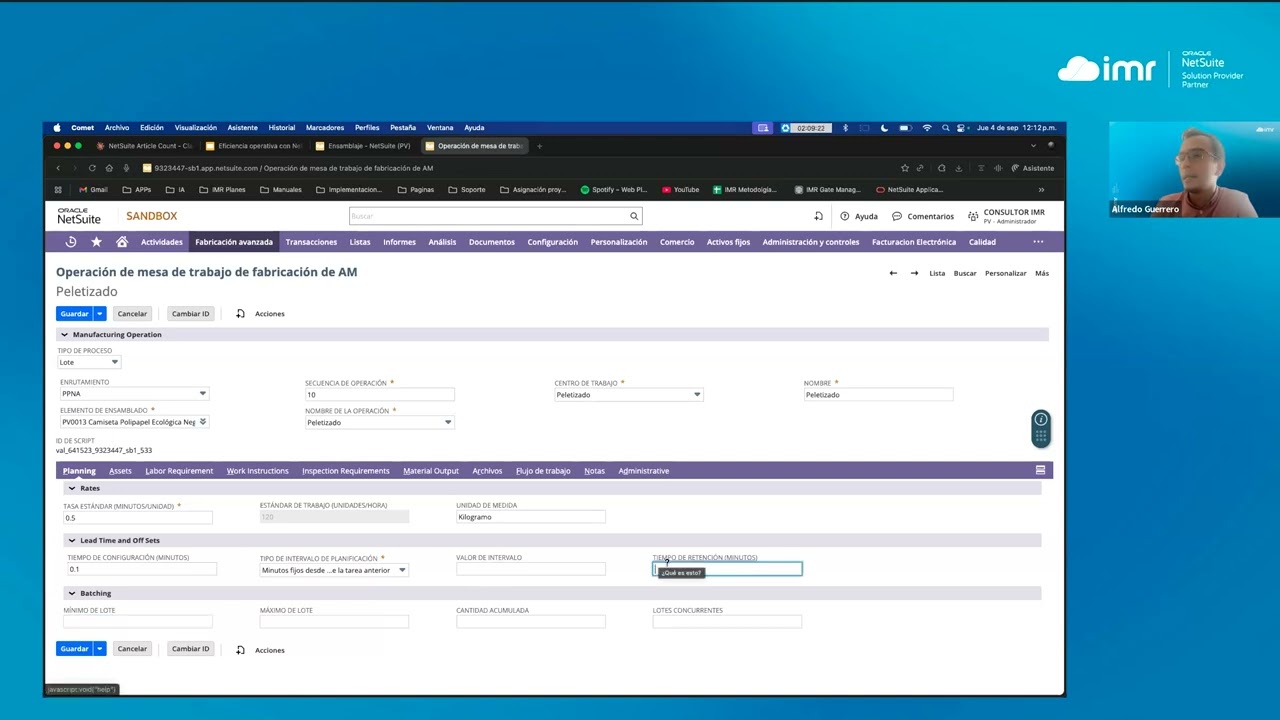Open the Apple menu
The width and height of the screenshot is (1280, 720).
pyautogui.click(x=57, y=128)
